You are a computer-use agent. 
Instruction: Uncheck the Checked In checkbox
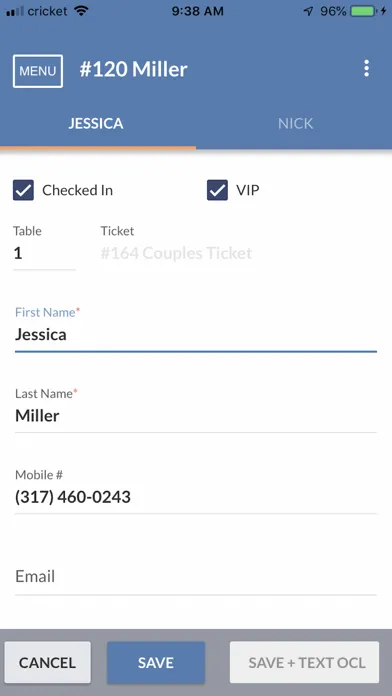(x=23, y=190)
